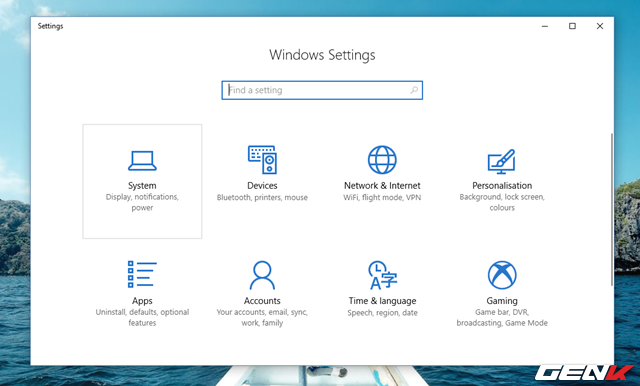Screen dimensions: 640x386
Task: Click the Accounts label
Action: click(x=262, y=301)
